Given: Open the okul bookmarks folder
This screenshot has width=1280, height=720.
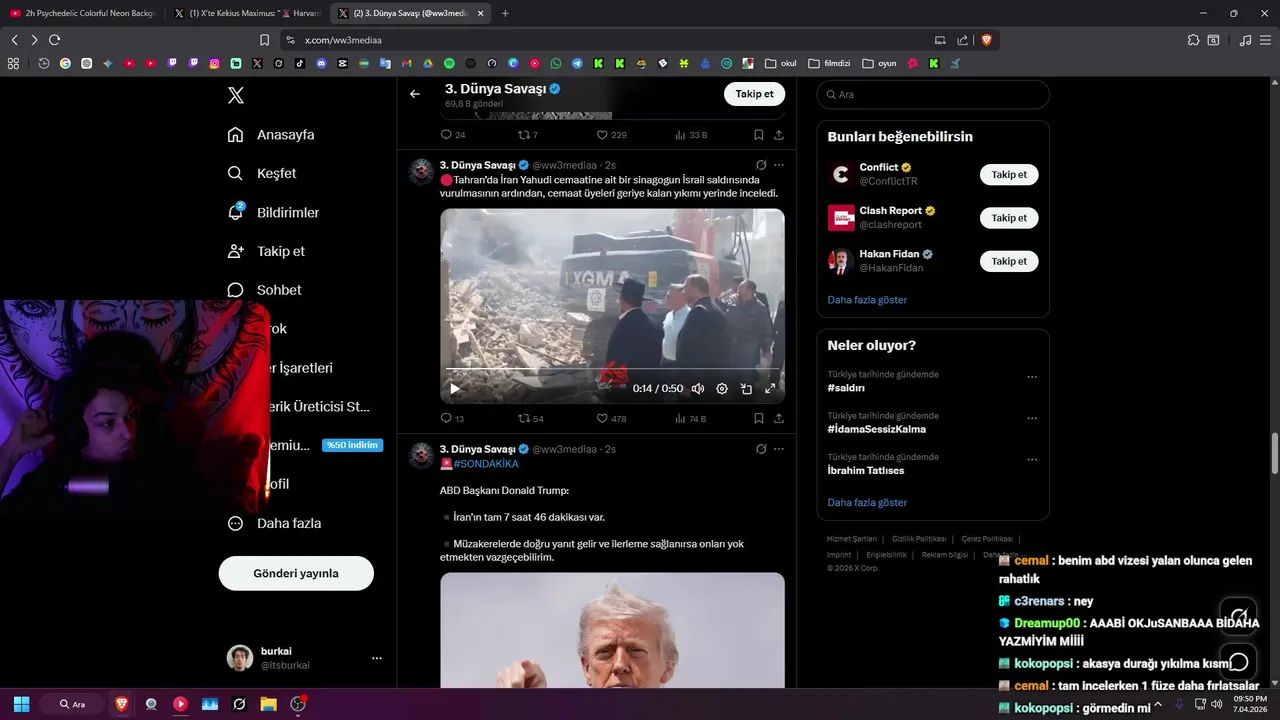Looking at the screenshot, I should pyautogui.click(x=781, y=63).
